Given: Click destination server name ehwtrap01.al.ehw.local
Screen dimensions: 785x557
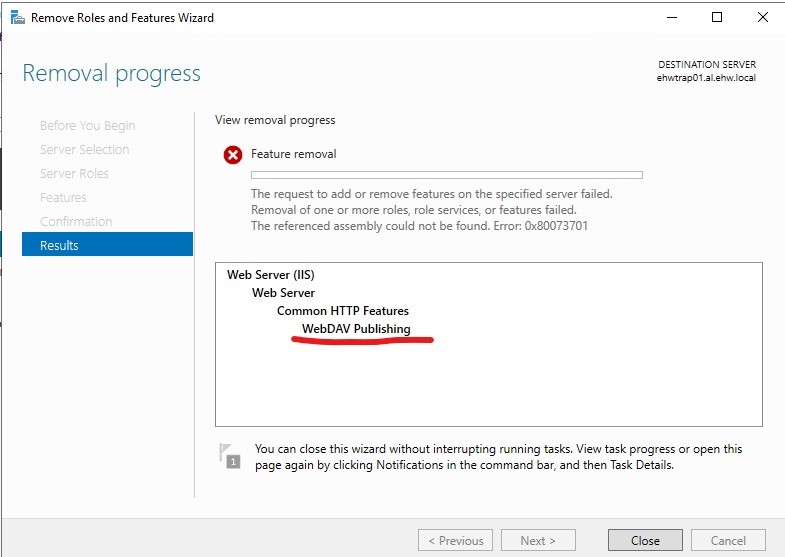Looking at the screenshot, I should tap(706, 78).
